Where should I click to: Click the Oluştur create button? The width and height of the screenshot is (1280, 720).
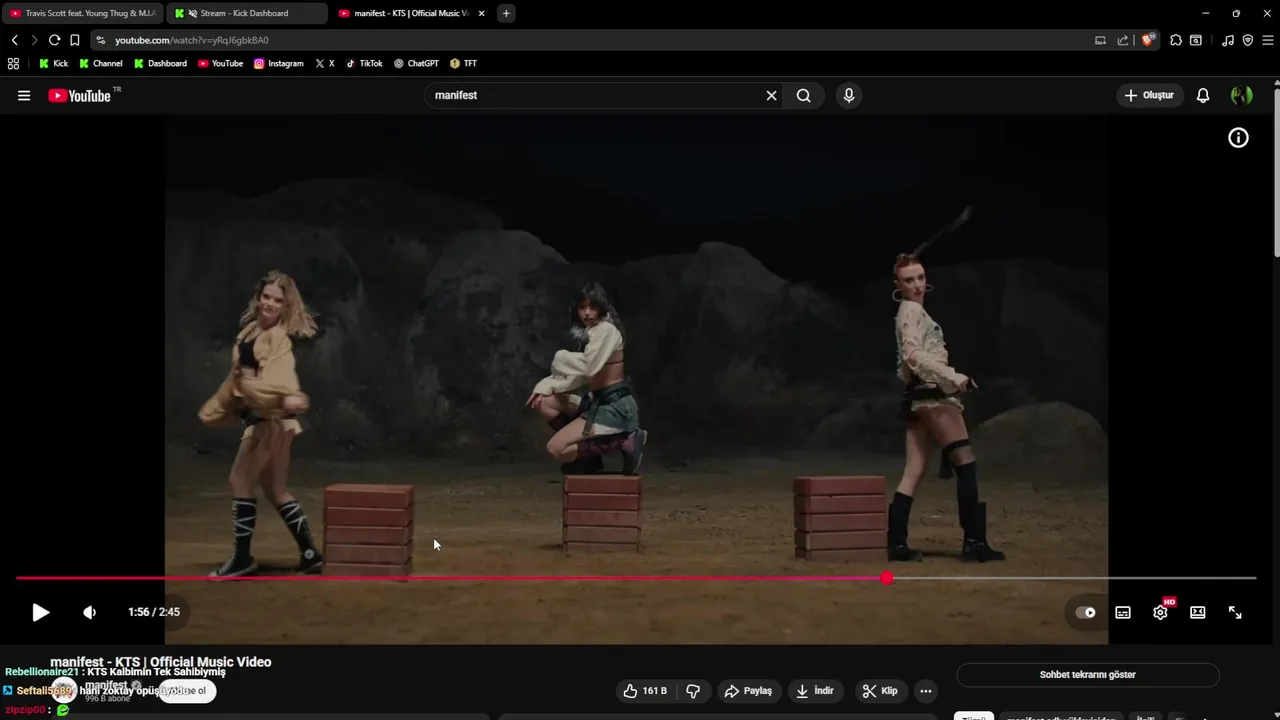[1149, 95]
